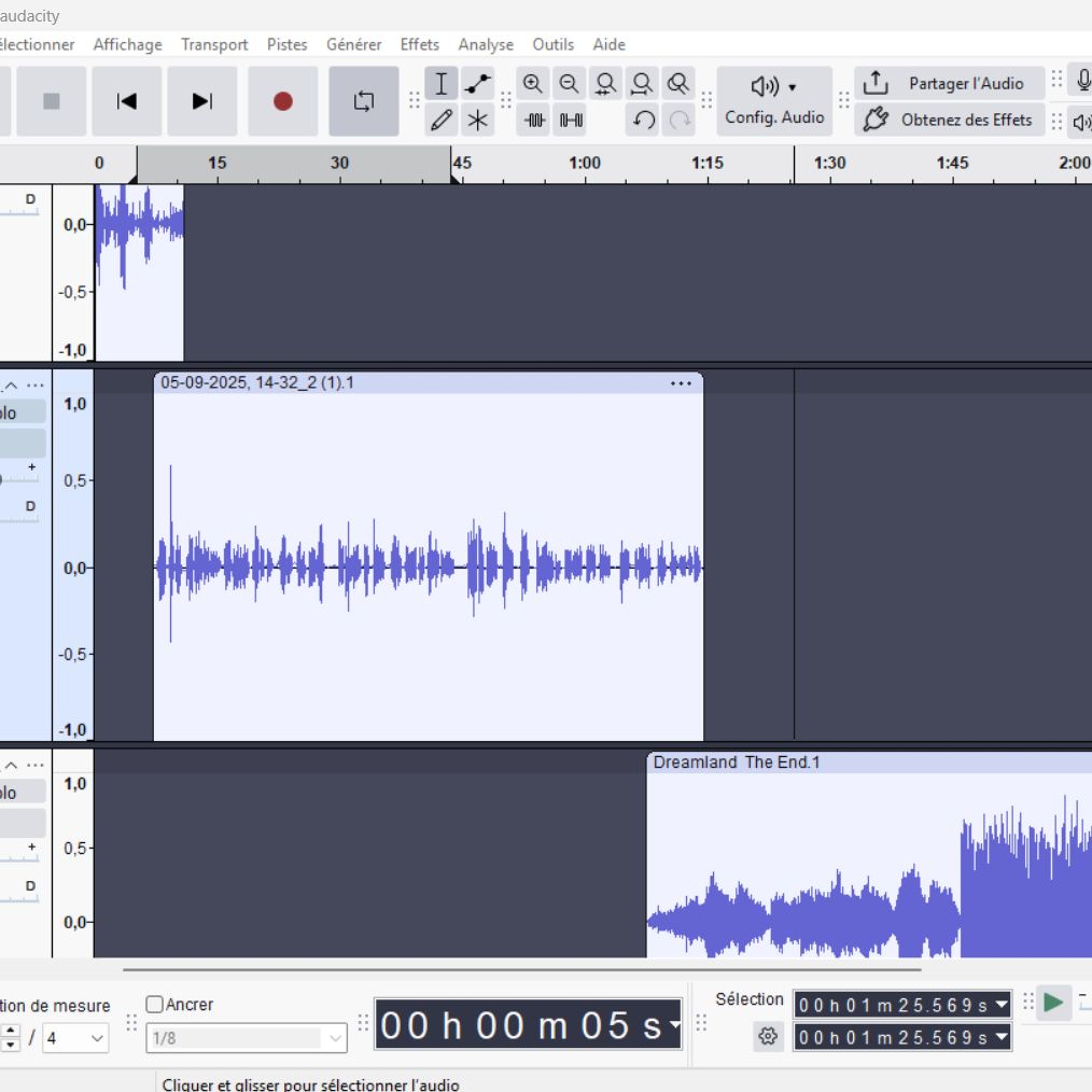Collapse the Dreamland track with chevron
Screen dimensions: 1092x1092
(x=11, y=765)
